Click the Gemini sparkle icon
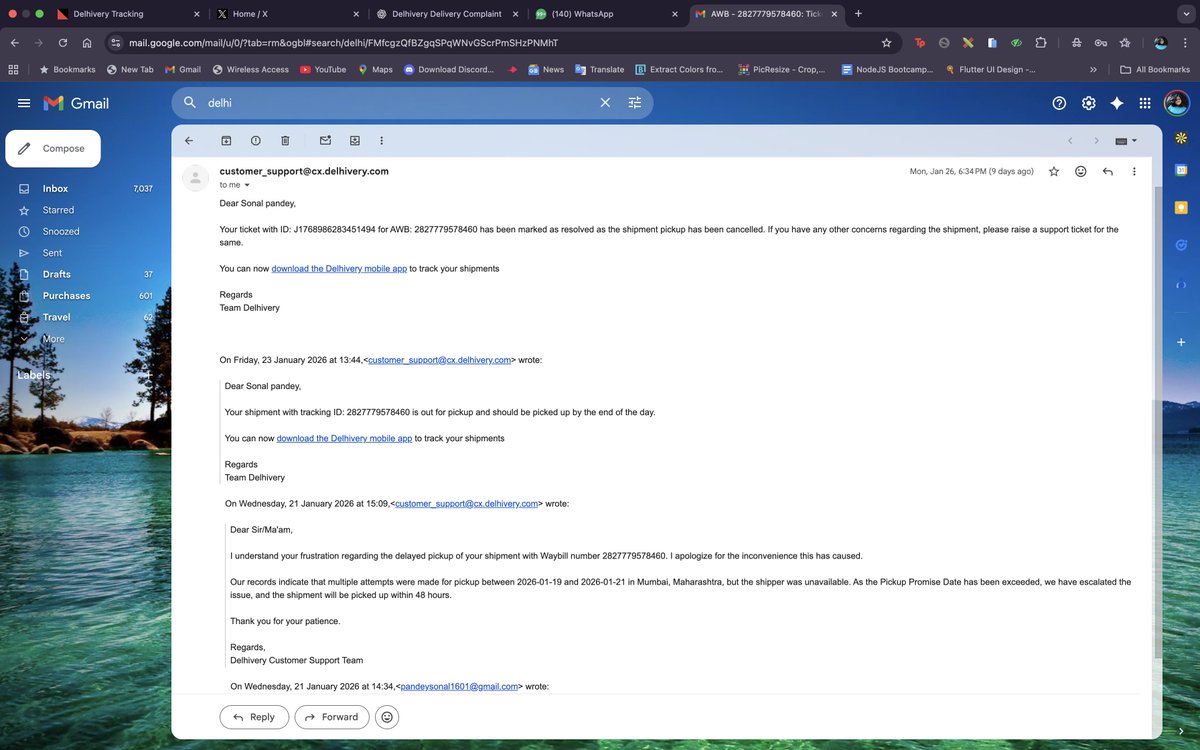This screenshot has height=750, width=1200. [x=1117, y=103]
